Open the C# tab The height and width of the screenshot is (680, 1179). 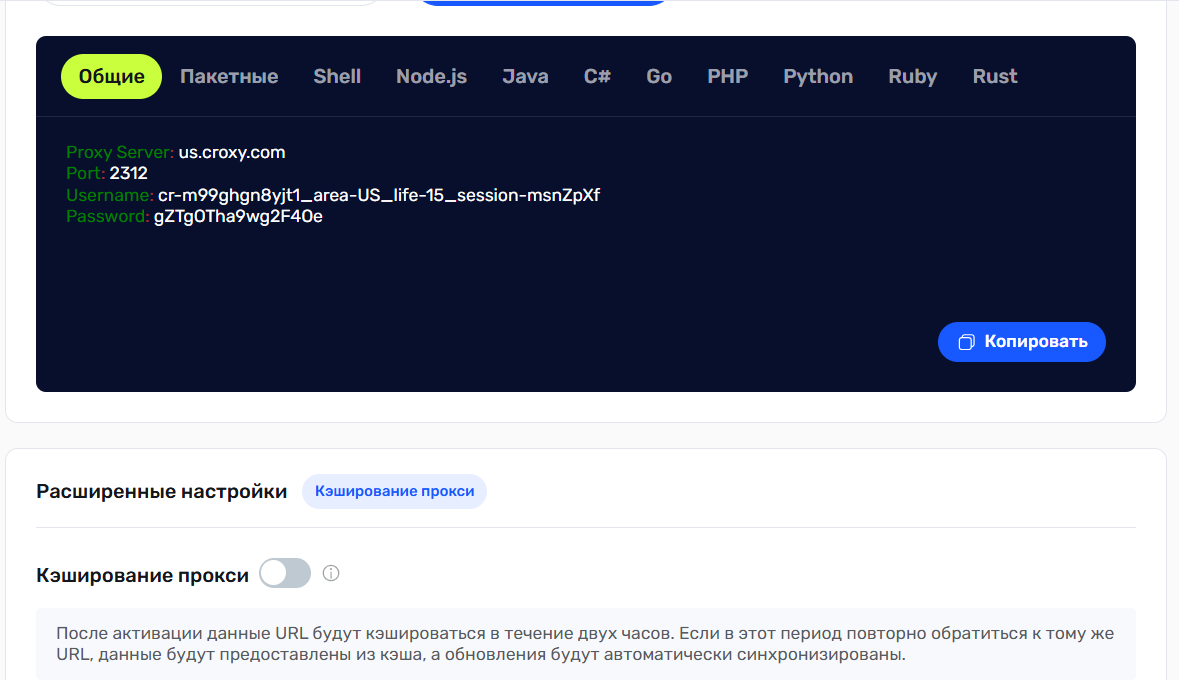(597, 77)
